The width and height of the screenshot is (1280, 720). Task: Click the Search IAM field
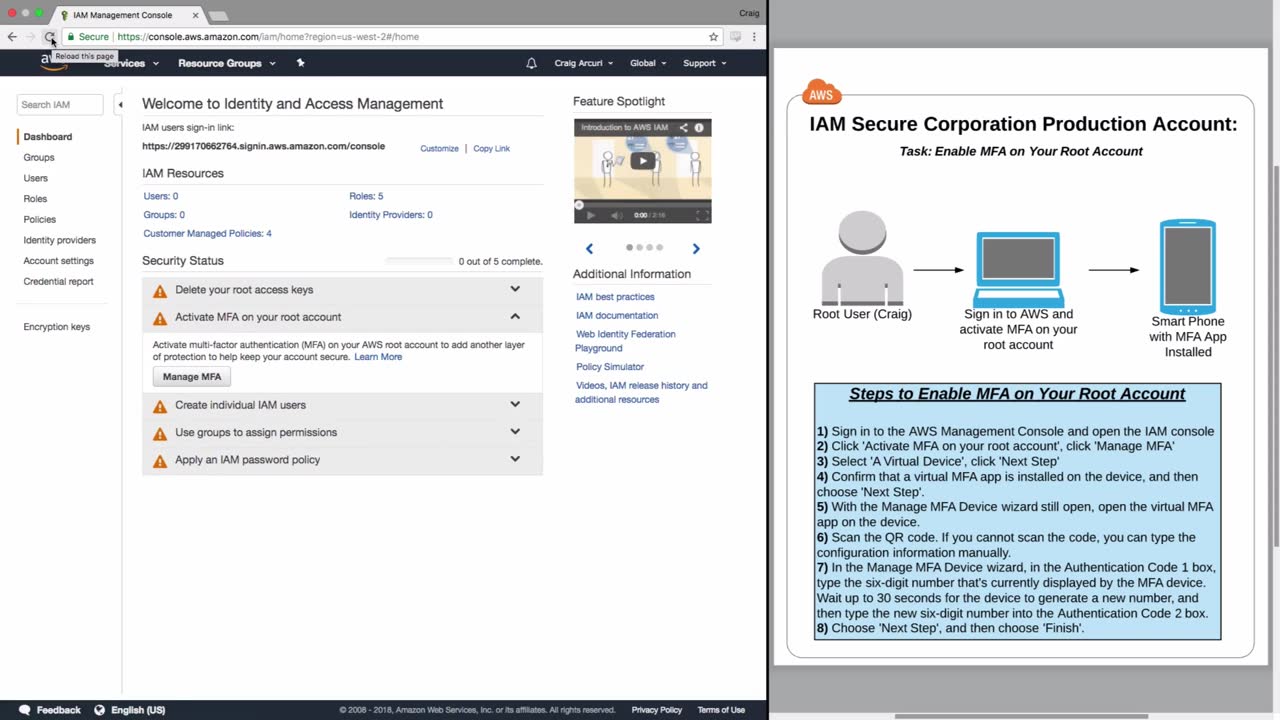click(60, 104)
